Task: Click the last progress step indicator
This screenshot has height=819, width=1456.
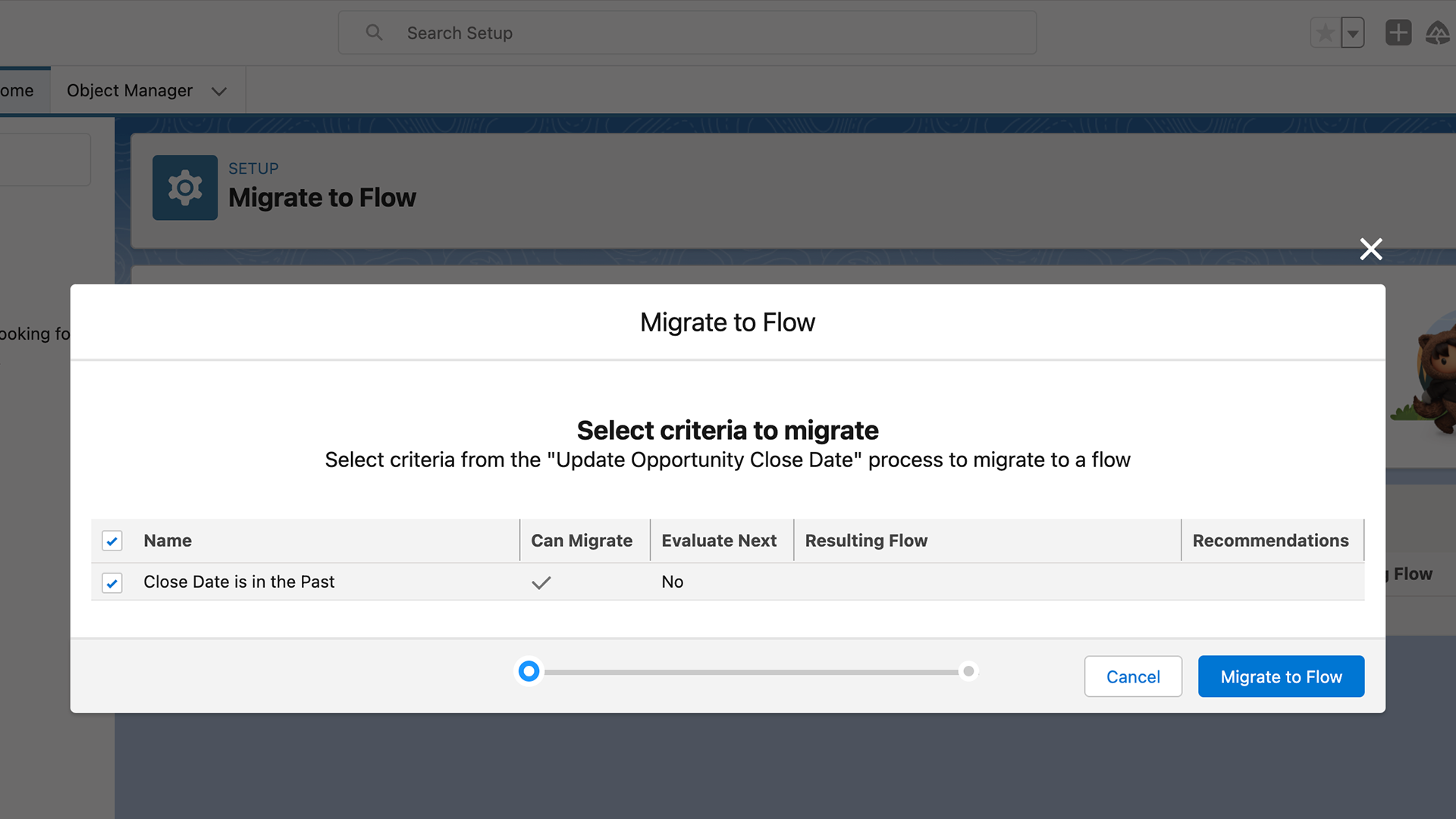Action: point(968,671)
